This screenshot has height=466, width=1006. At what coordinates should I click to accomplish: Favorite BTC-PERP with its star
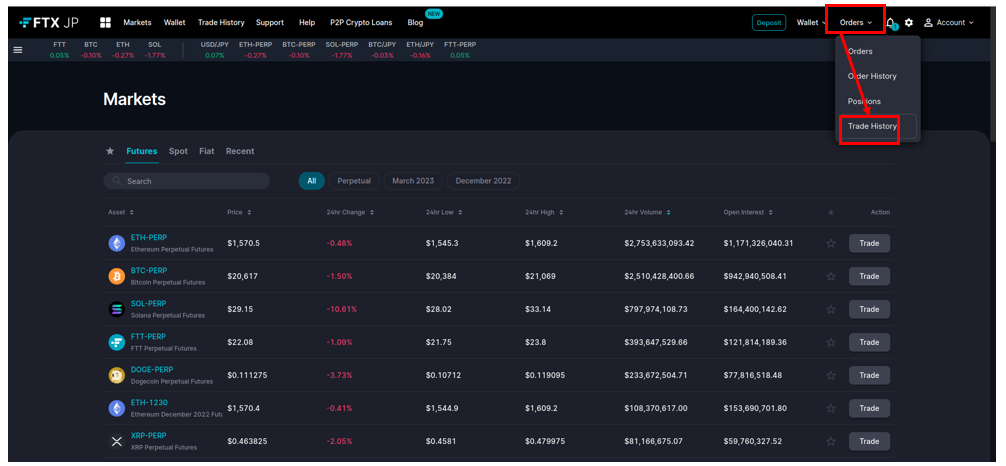(x=831, y=276)
